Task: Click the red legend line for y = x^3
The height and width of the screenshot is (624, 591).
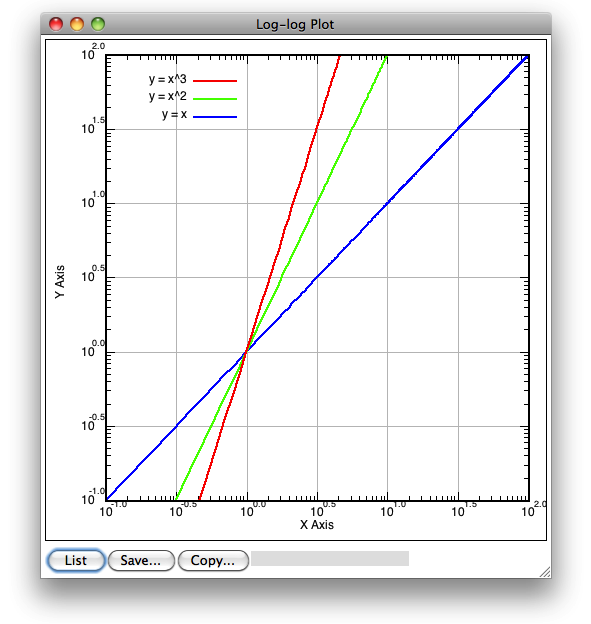Action: click(215, 81)
